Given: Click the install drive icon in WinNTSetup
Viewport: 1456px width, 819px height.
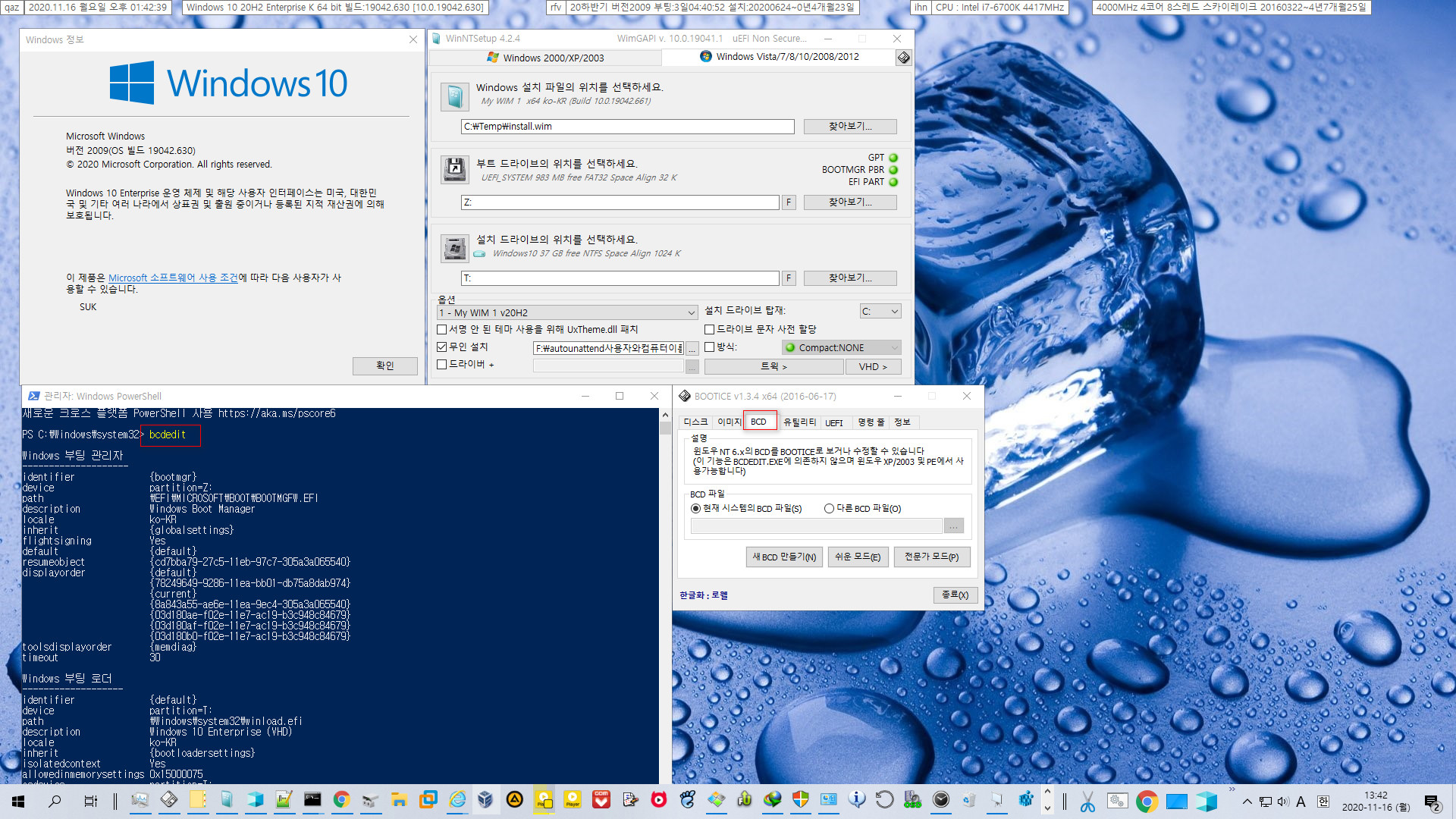Looking at the screenshot, I should pyautogui.click(x=454, y=248).
